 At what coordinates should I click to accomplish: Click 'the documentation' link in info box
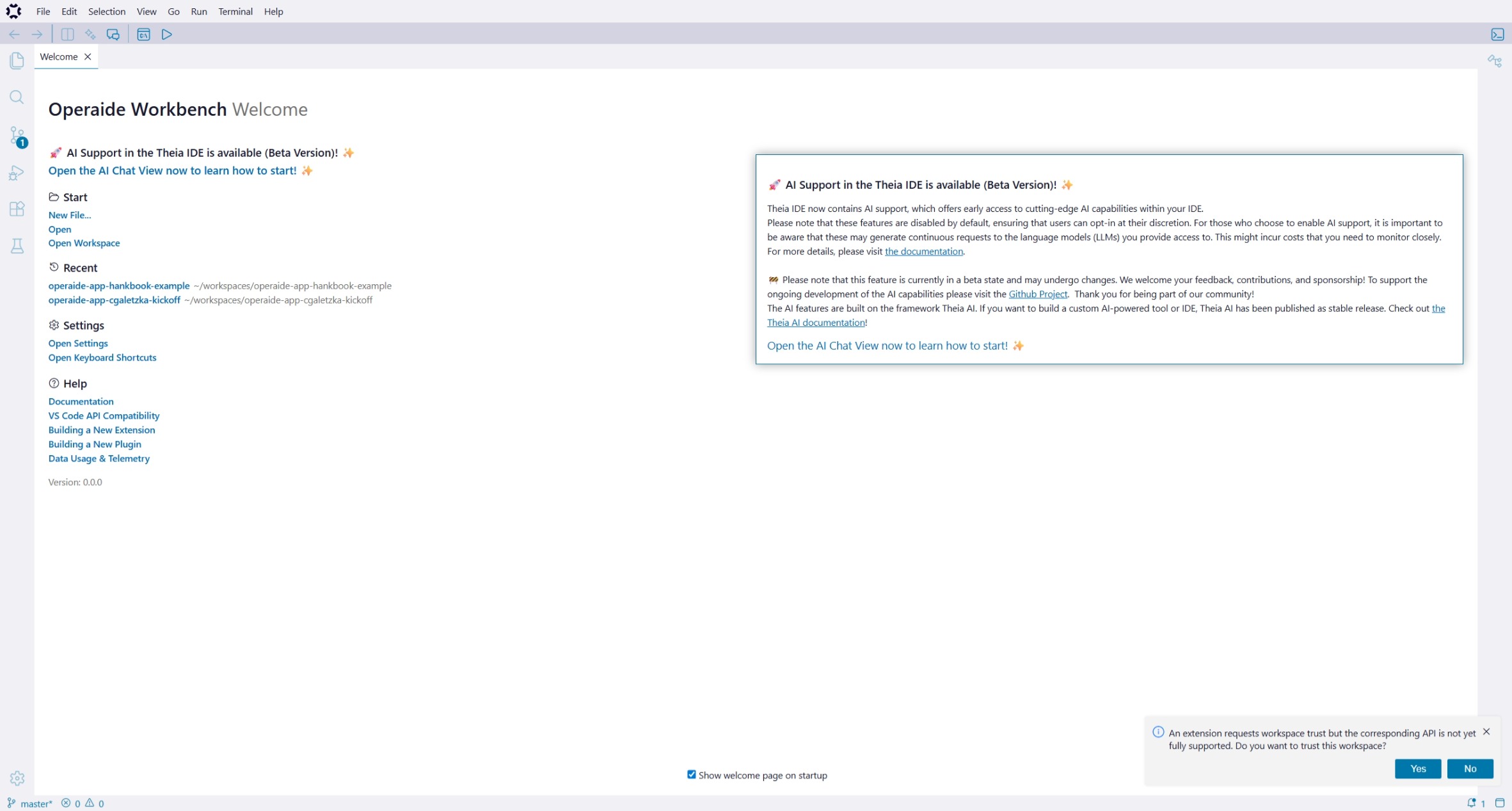[923, 252]
